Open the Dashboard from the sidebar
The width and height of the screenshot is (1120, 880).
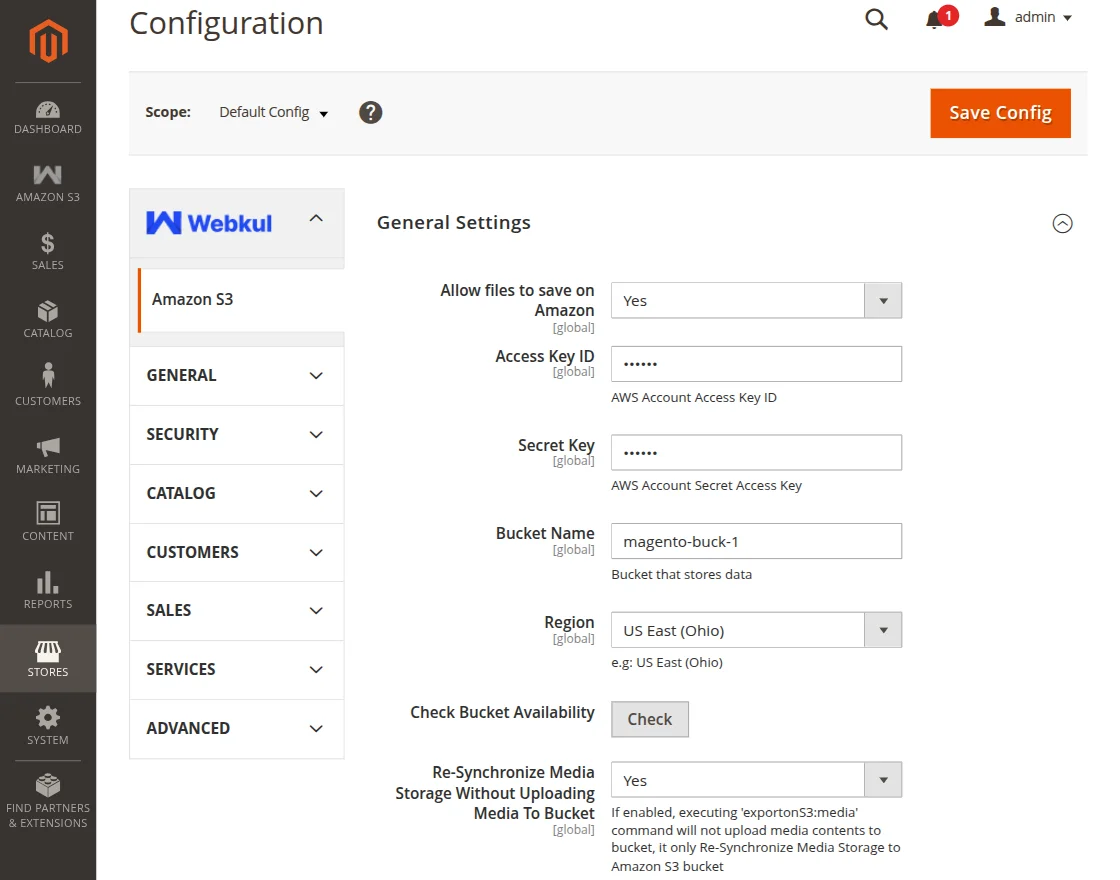[47, 118]
